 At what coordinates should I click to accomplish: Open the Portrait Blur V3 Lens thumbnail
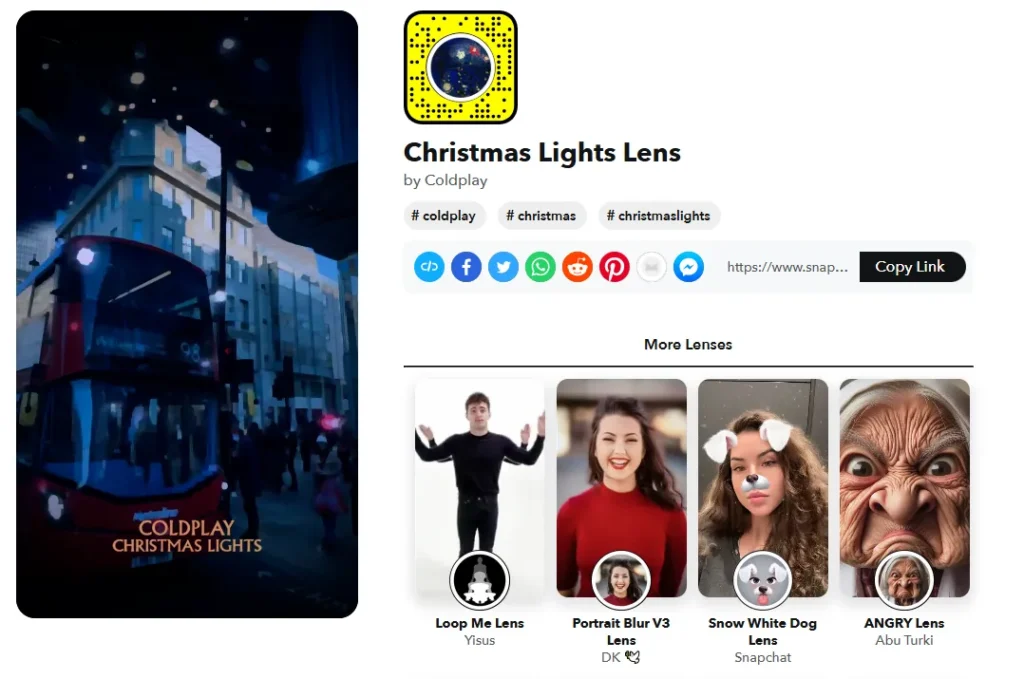[x=621, y=488]
